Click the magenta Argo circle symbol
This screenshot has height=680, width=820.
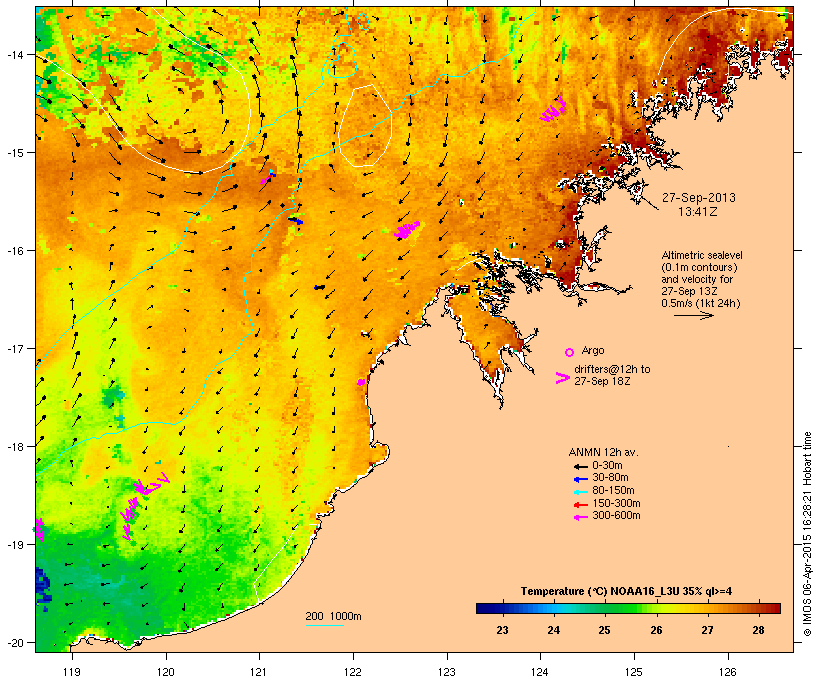[x=570, y=352]
